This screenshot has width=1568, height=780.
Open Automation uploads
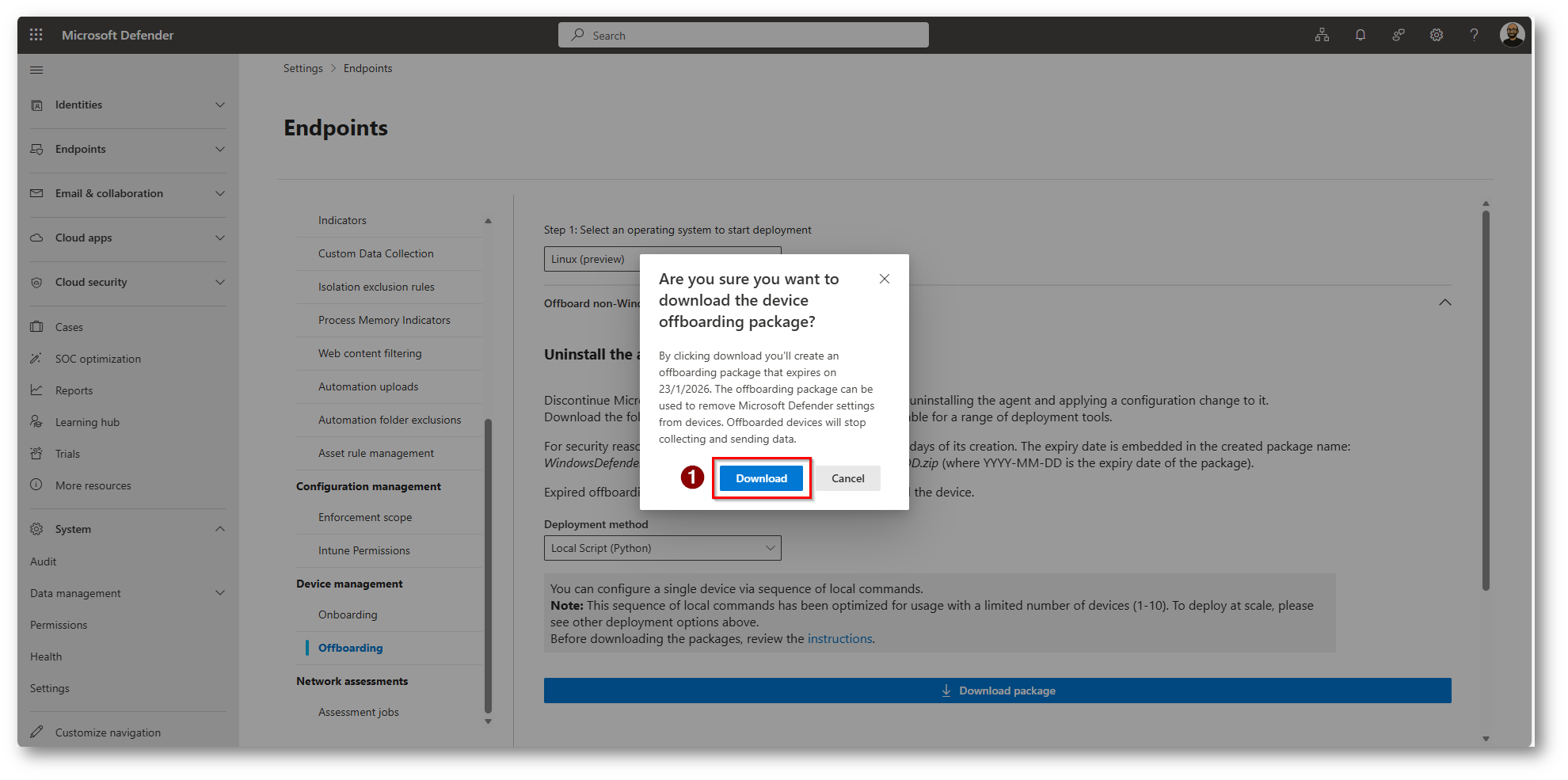click(x=368, y=386)
